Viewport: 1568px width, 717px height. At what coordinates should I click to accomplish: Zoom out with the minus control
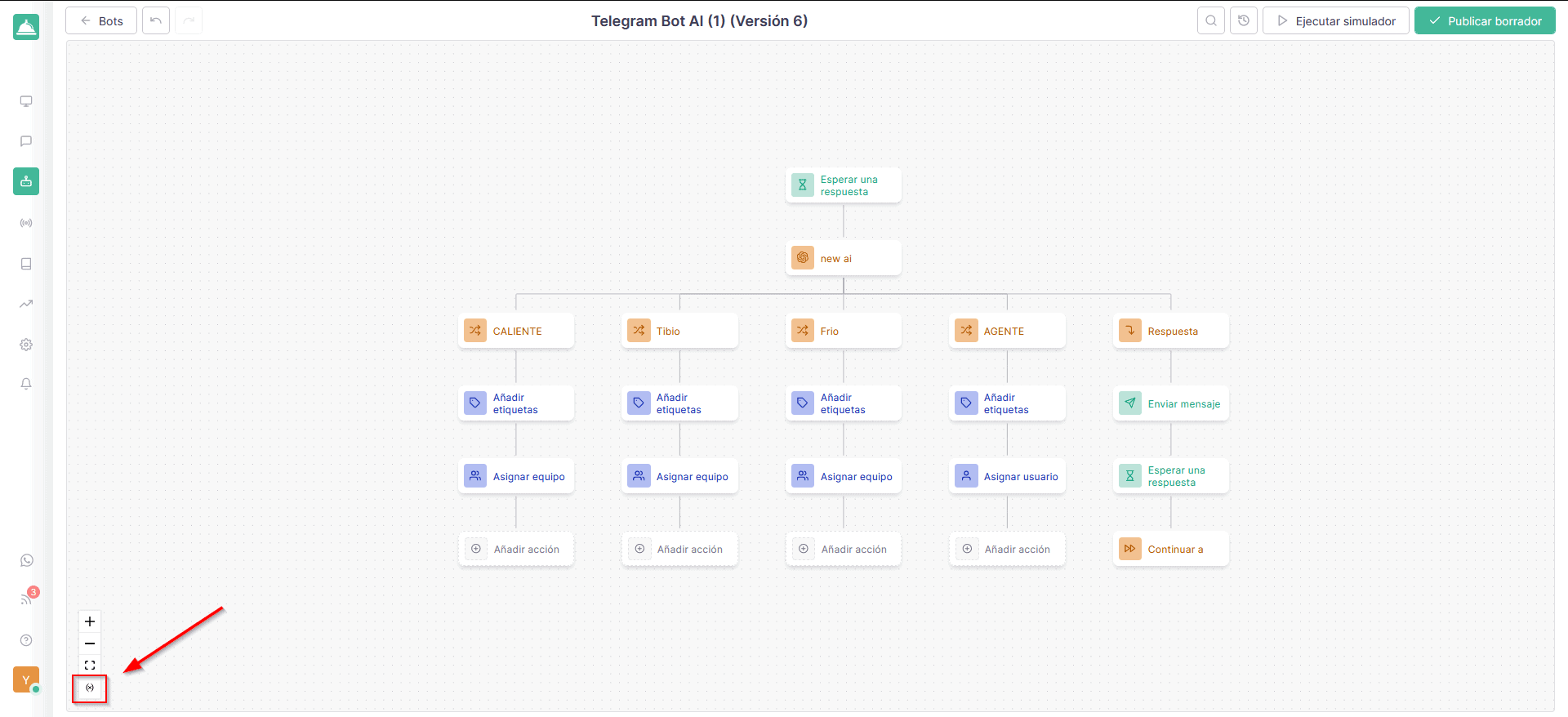click(x=90, y=644)
